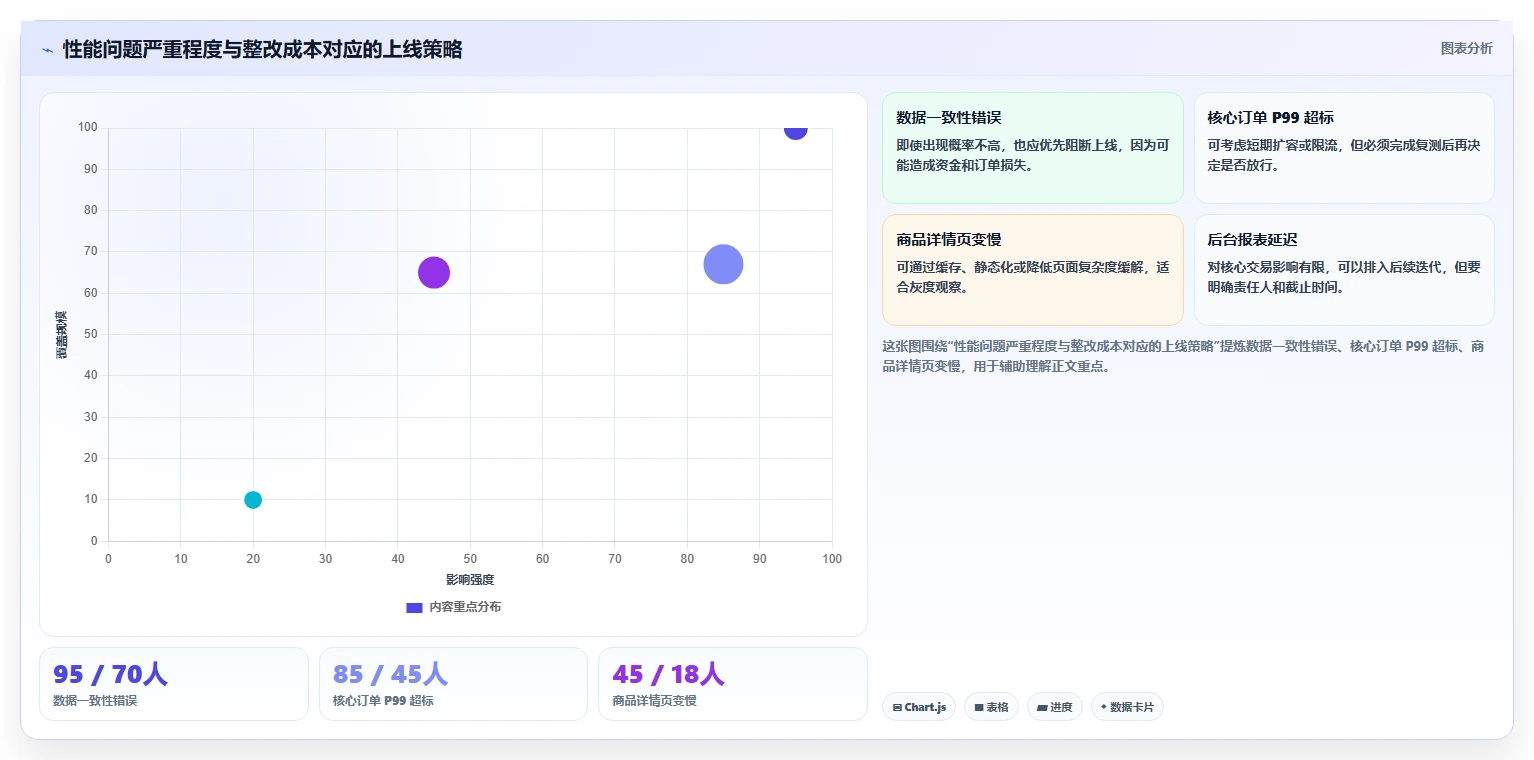Click the 45 / 18人 stat card
Image resolution: width=1534 pixels, height=760 pixels.
tap(732, 684)
